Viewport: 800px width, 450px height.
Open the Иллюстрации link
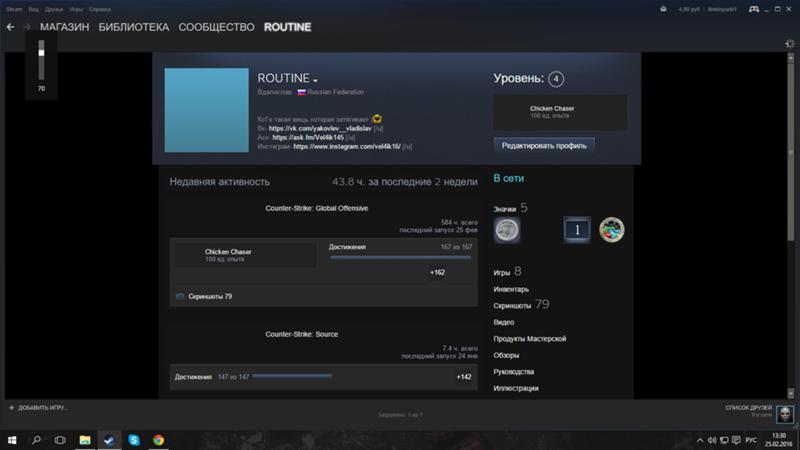coord(516,388)
